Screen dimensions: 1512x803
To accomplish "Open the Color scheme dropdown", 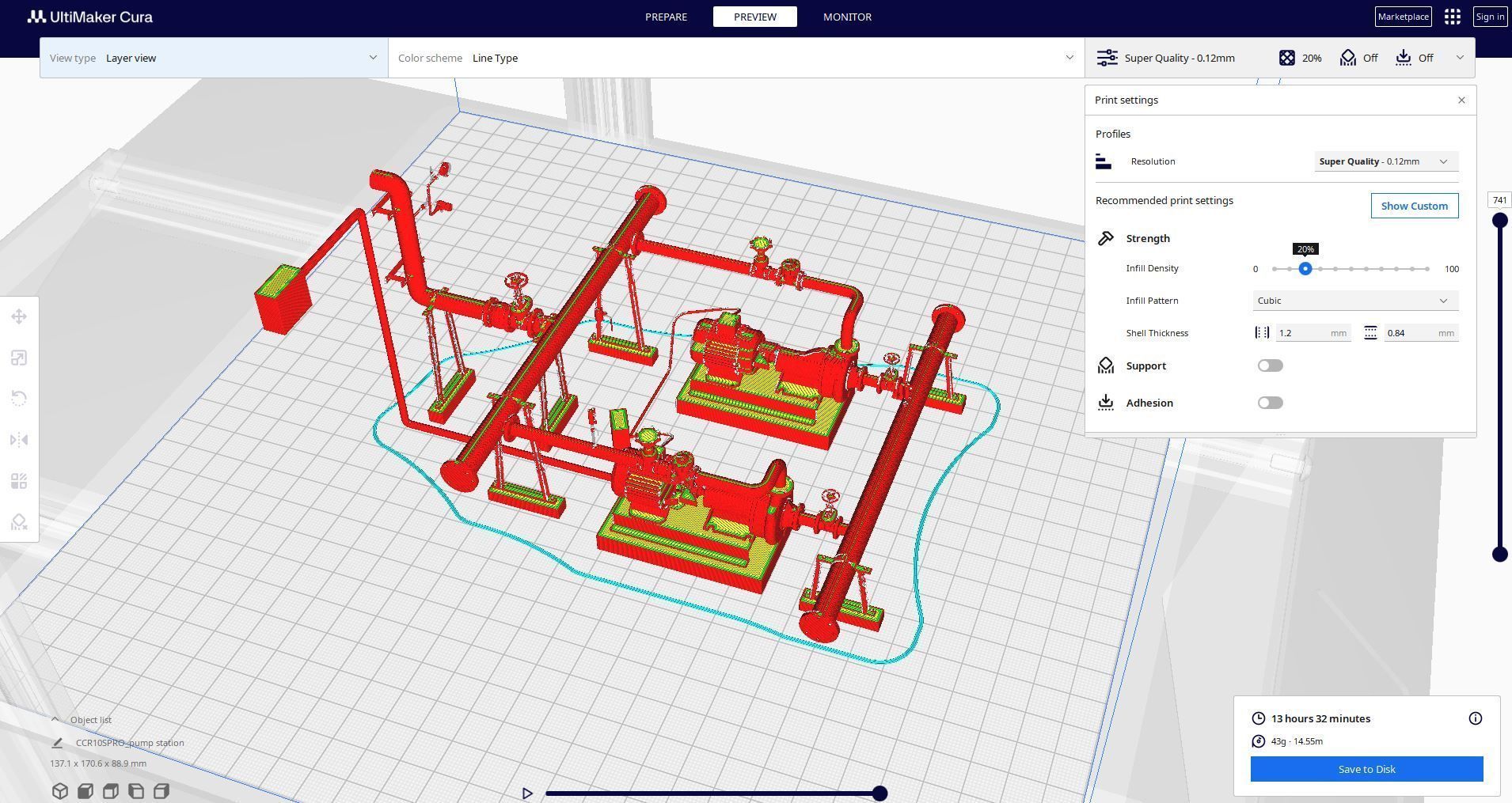I will (736, 58).
